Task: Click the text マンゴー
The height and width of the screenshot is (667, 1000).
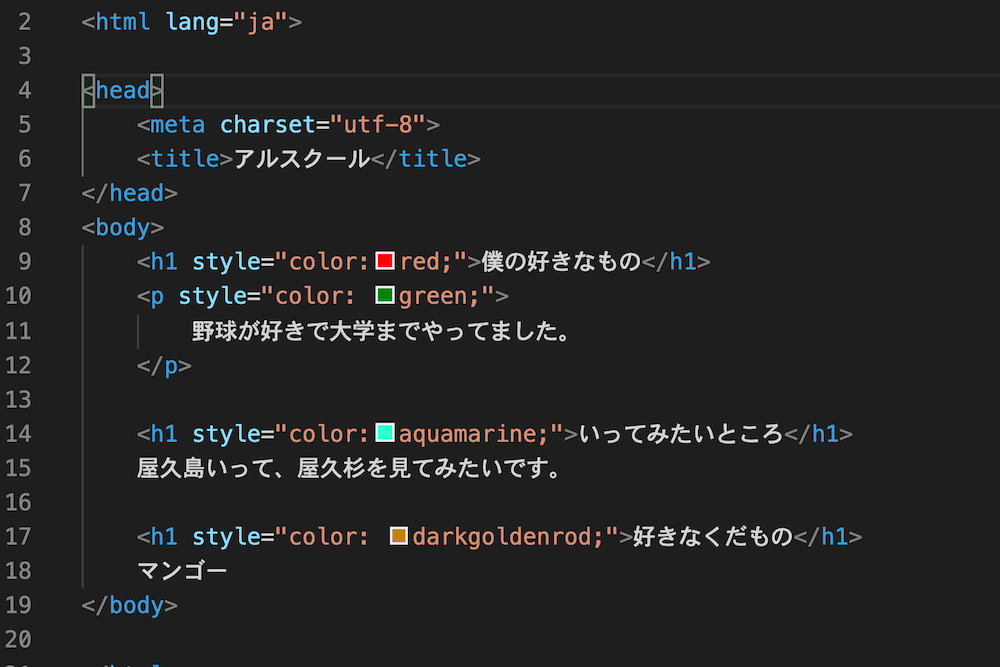Action: pyautogui.click(x=182, y=571)
